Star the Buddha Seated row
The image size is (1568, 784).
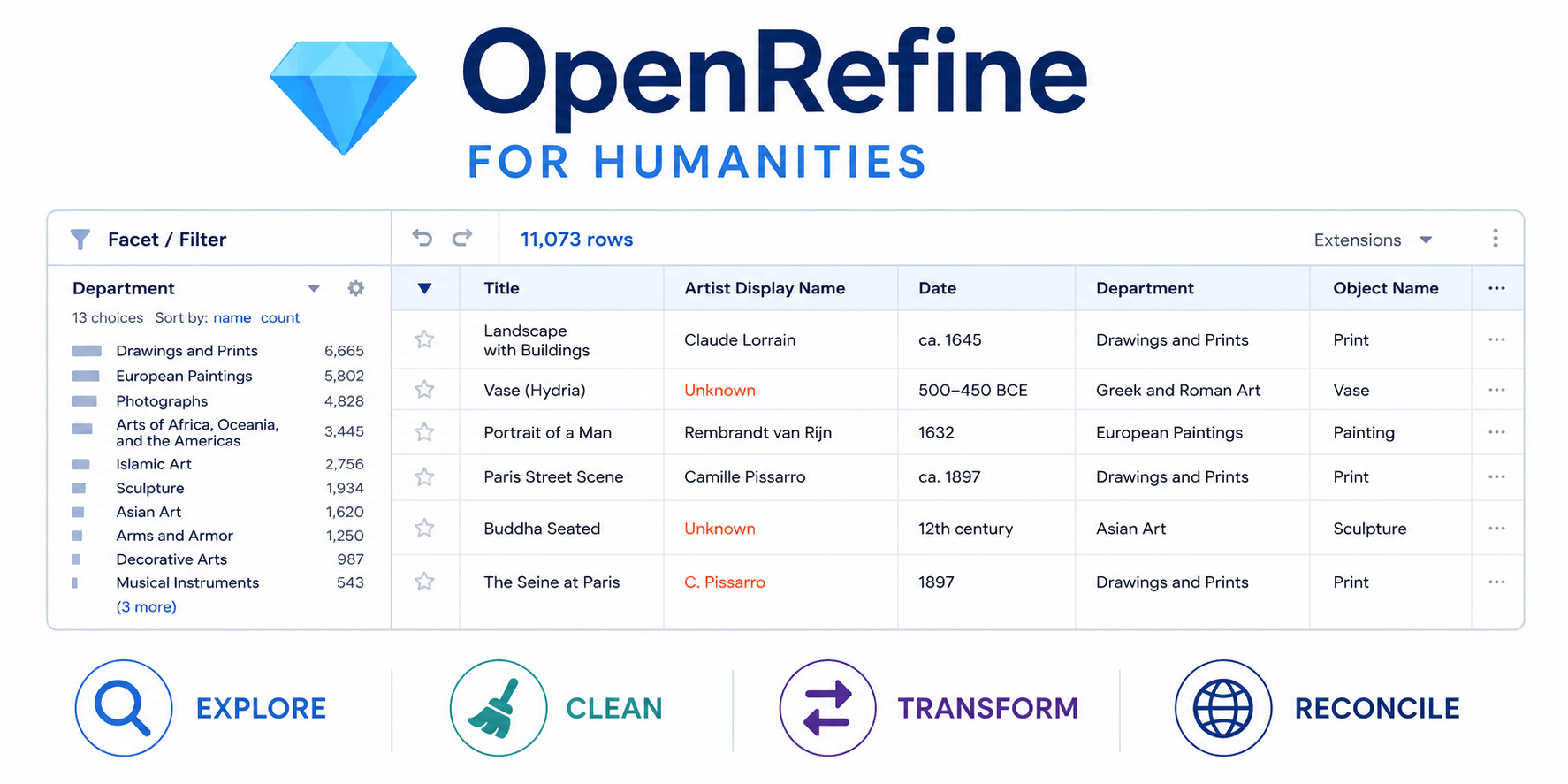coord(425,529)
